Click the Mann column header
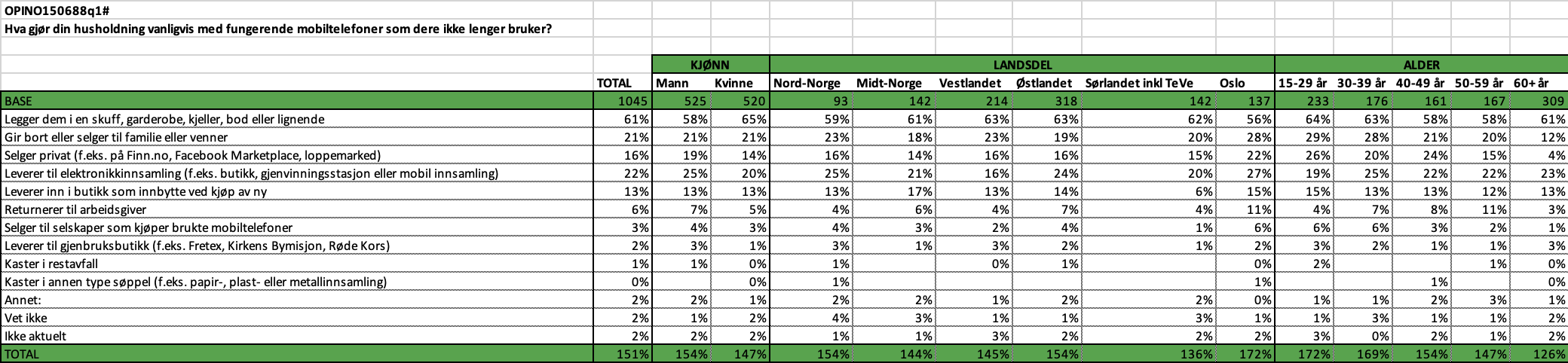The width and height of the screenshot is (1568, 363). pyautogui.click(x=672, y=83)
